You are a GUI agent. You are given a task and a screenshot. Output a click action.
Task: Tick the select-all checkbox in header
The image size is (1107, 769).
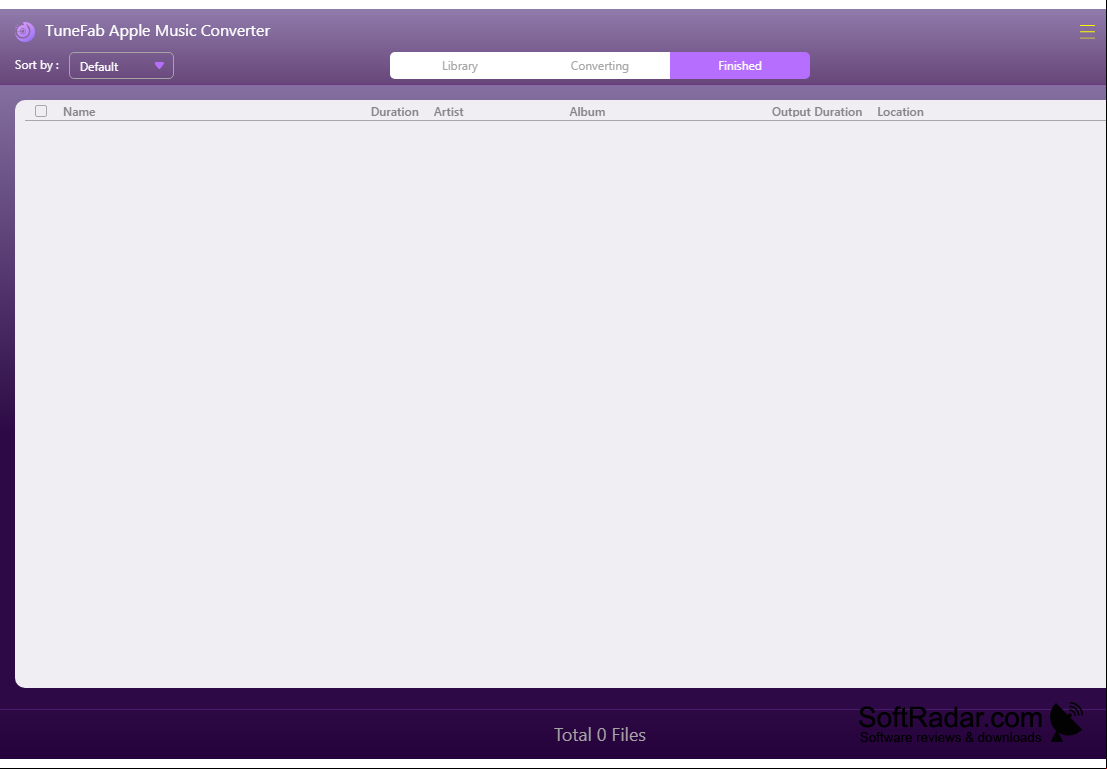point(41,111)
